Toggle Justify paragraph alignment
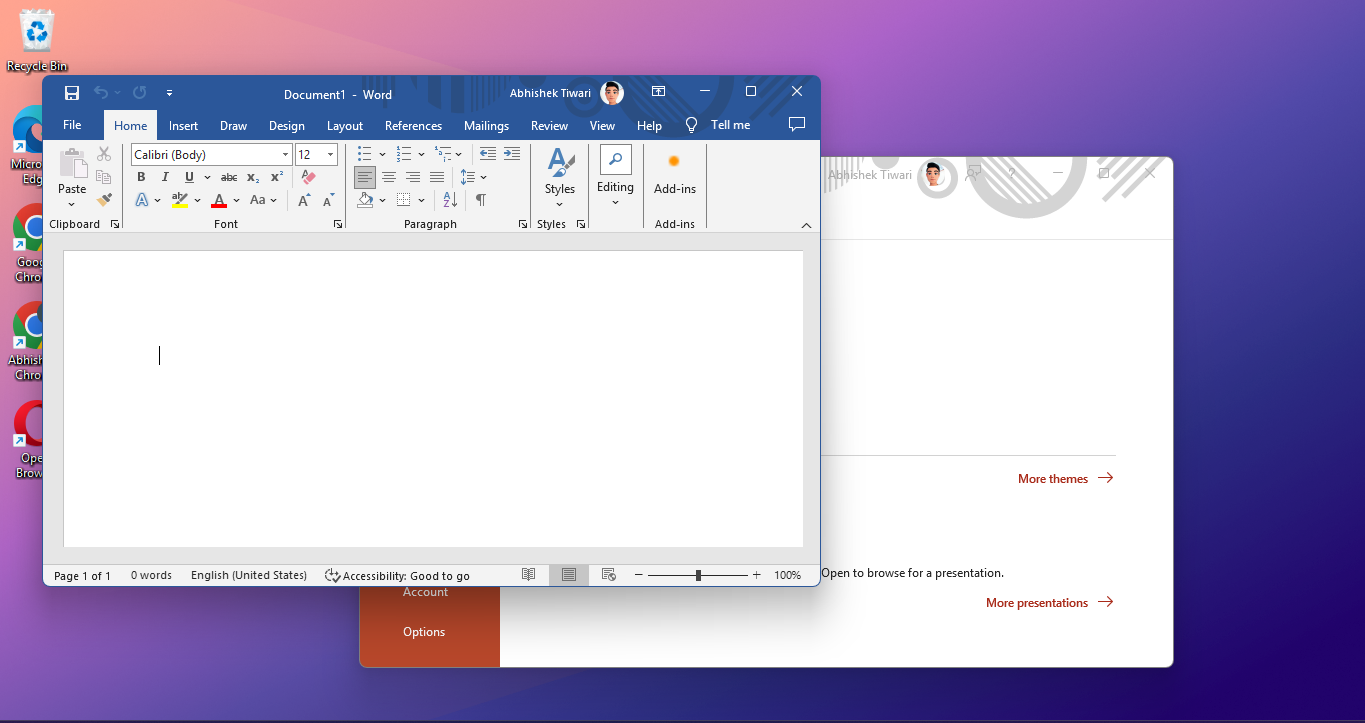 click(x=437, y=177)
